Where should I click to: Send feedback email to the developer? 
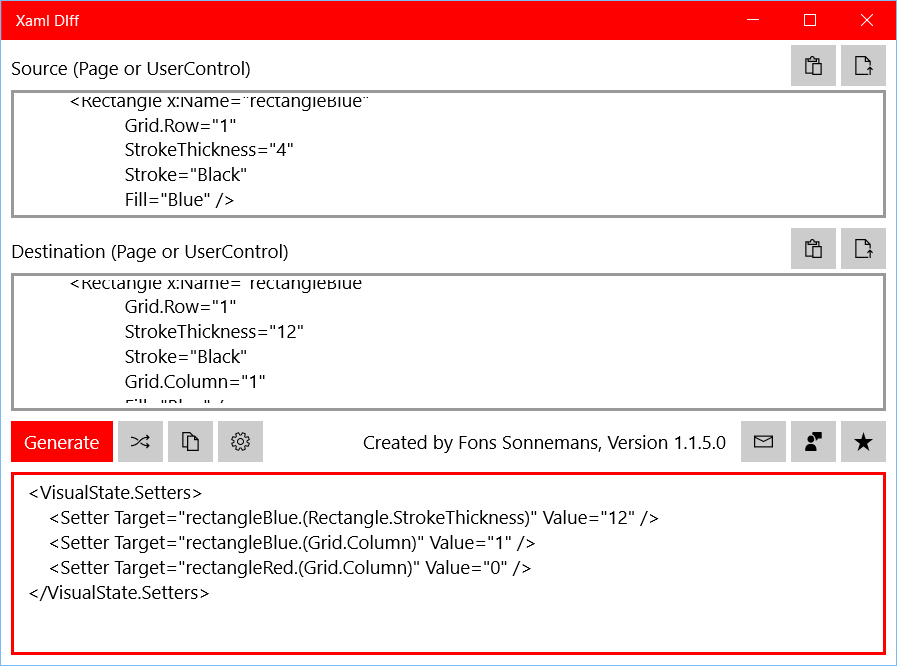click(763, 441)
